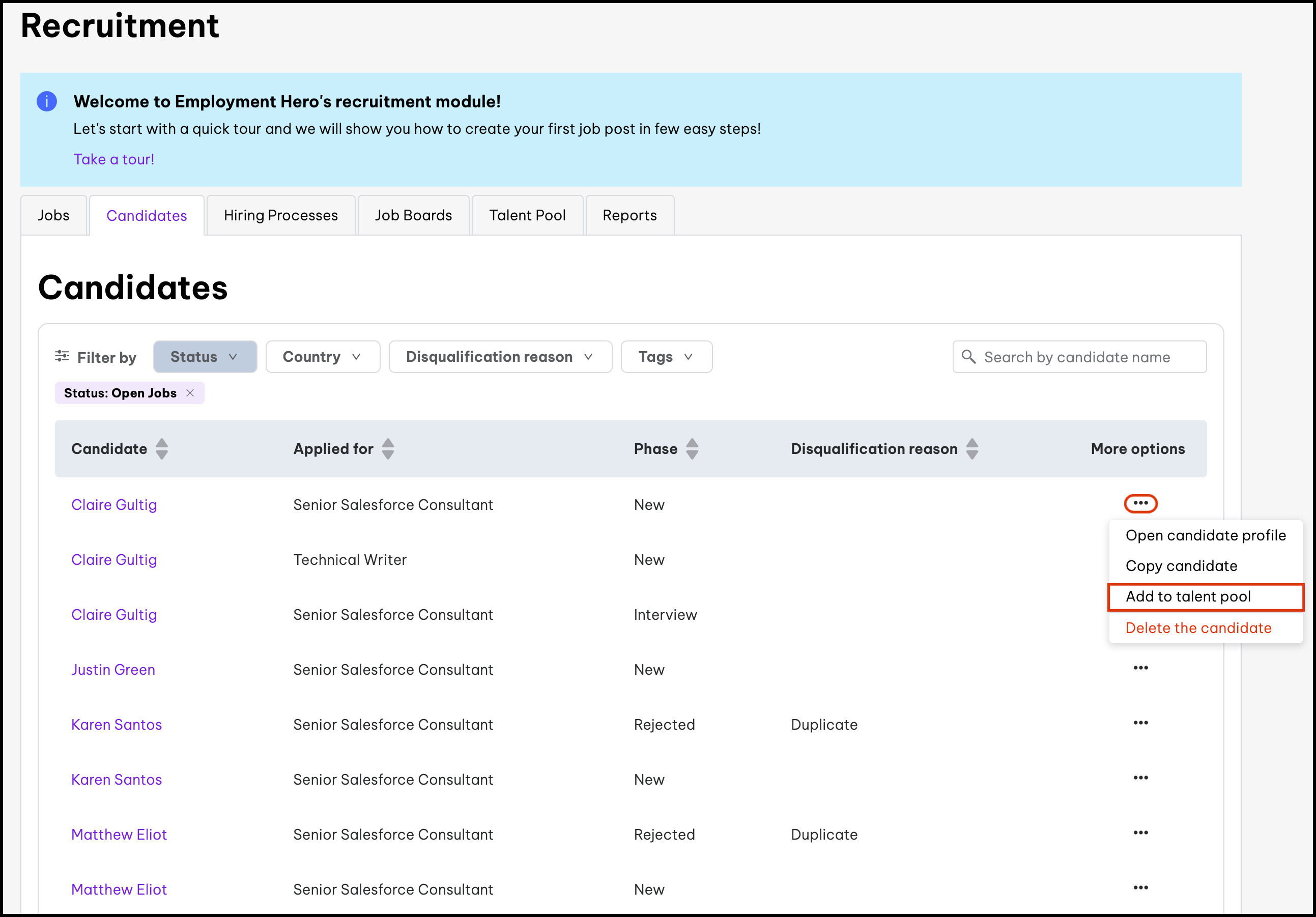Open the Disqualification reason filter dropdown
This screenshot has height=917, width=1316.
tap(500, 357)
